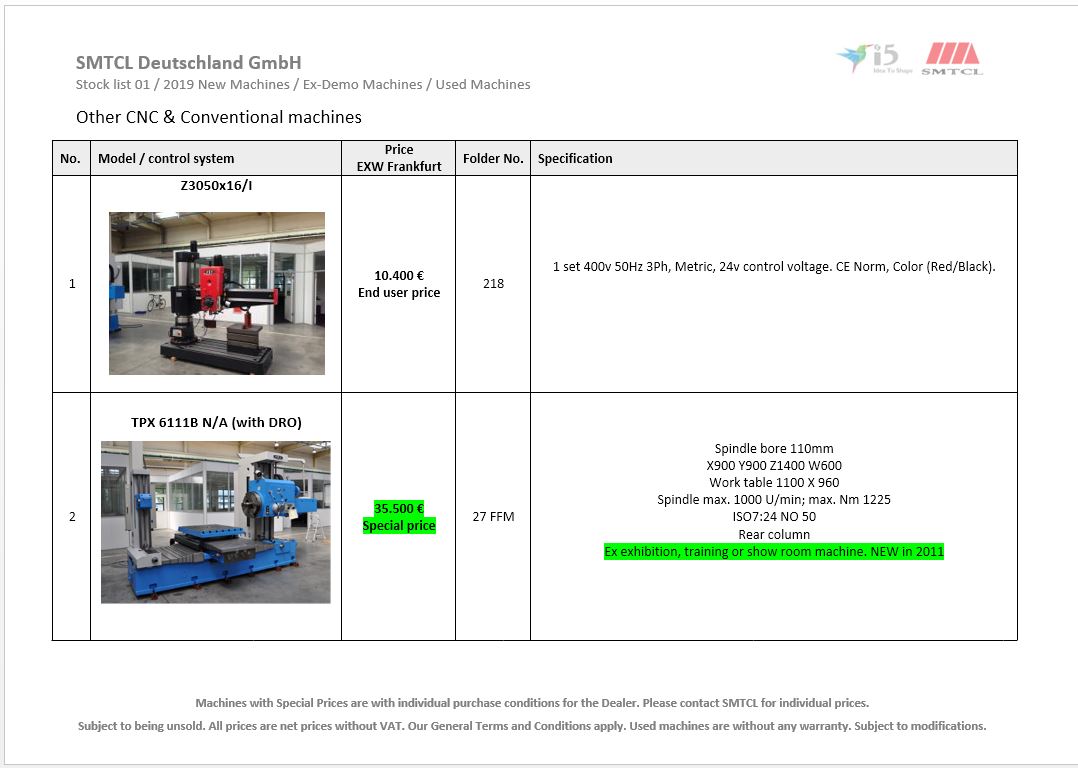Image resolution: width=1078 pixels, height=768 pixels.
Task: Click the i5 hummingbird logo
Action: pyautogui.click(x=874, y=58)
